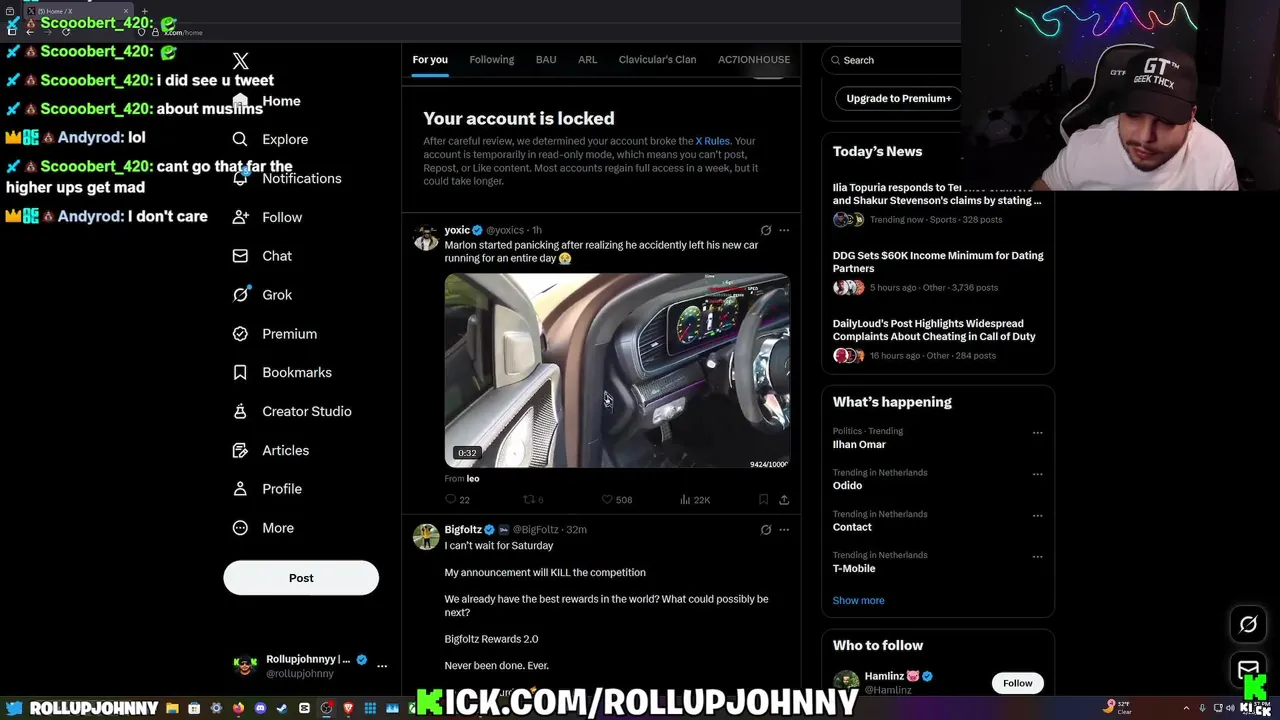1280x720 pixels.
Task: Open Bigfoltz's profile avatar
Action: point(426,537)
